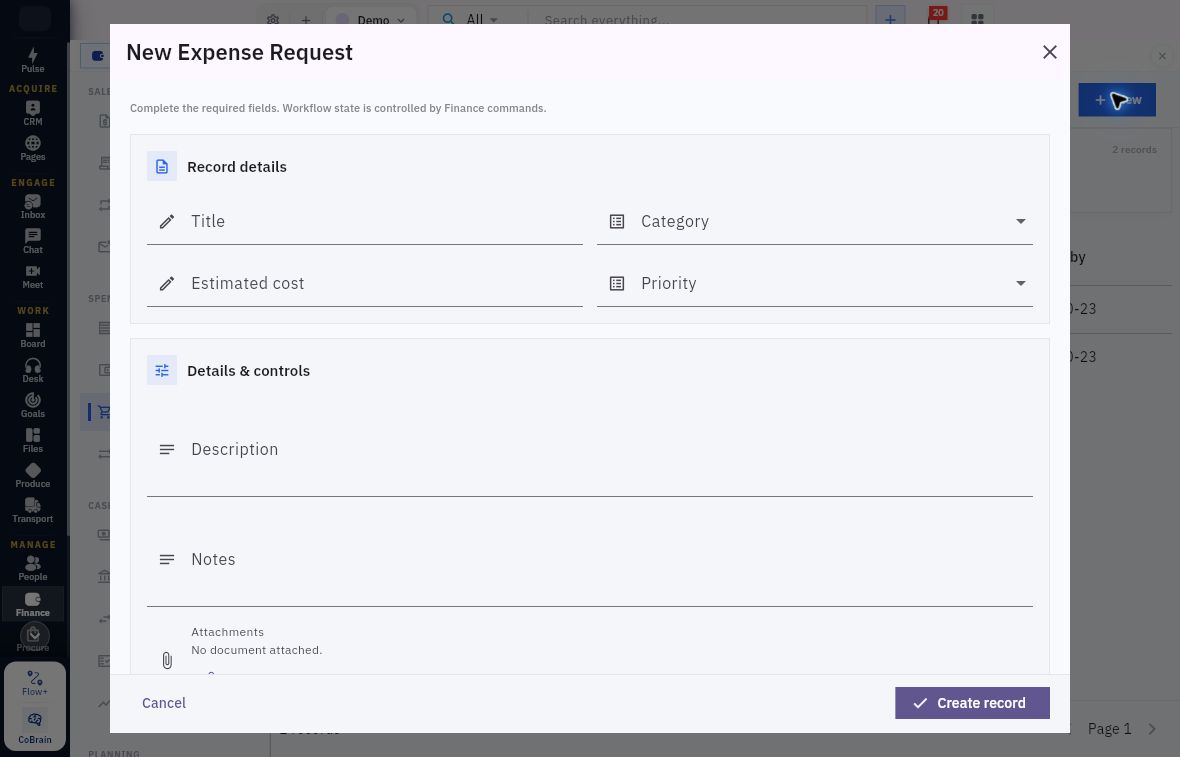1180x757 pixels.
Task: Open the Board module
Action: coord(32,336)
